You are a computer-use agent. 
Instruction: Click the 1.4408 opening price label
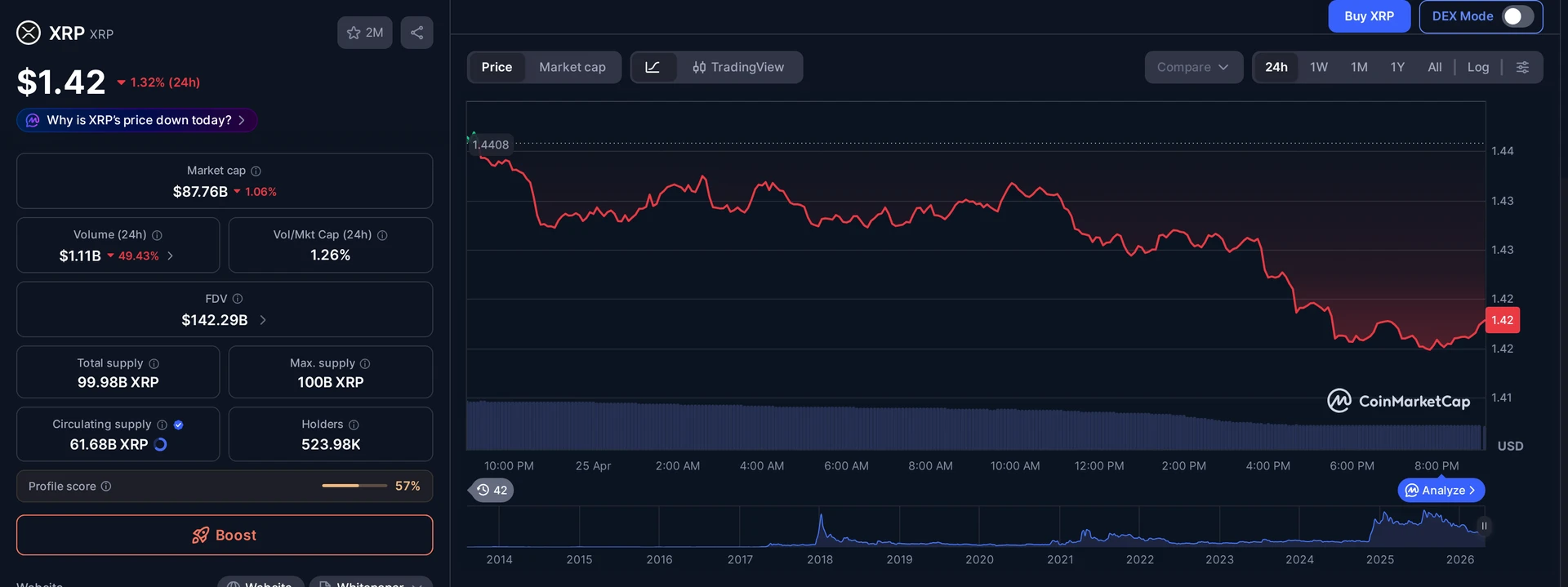click(490, 145)
